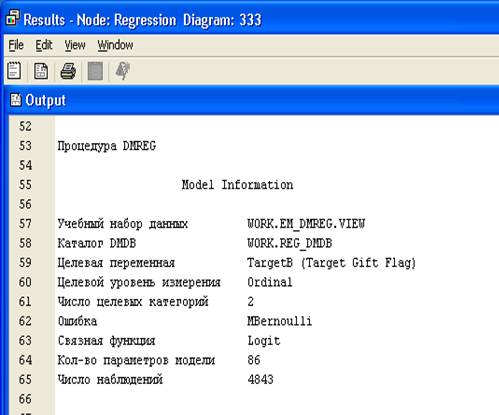Open the Edit menu
This screenshot has height=415, width=499.
44,45
